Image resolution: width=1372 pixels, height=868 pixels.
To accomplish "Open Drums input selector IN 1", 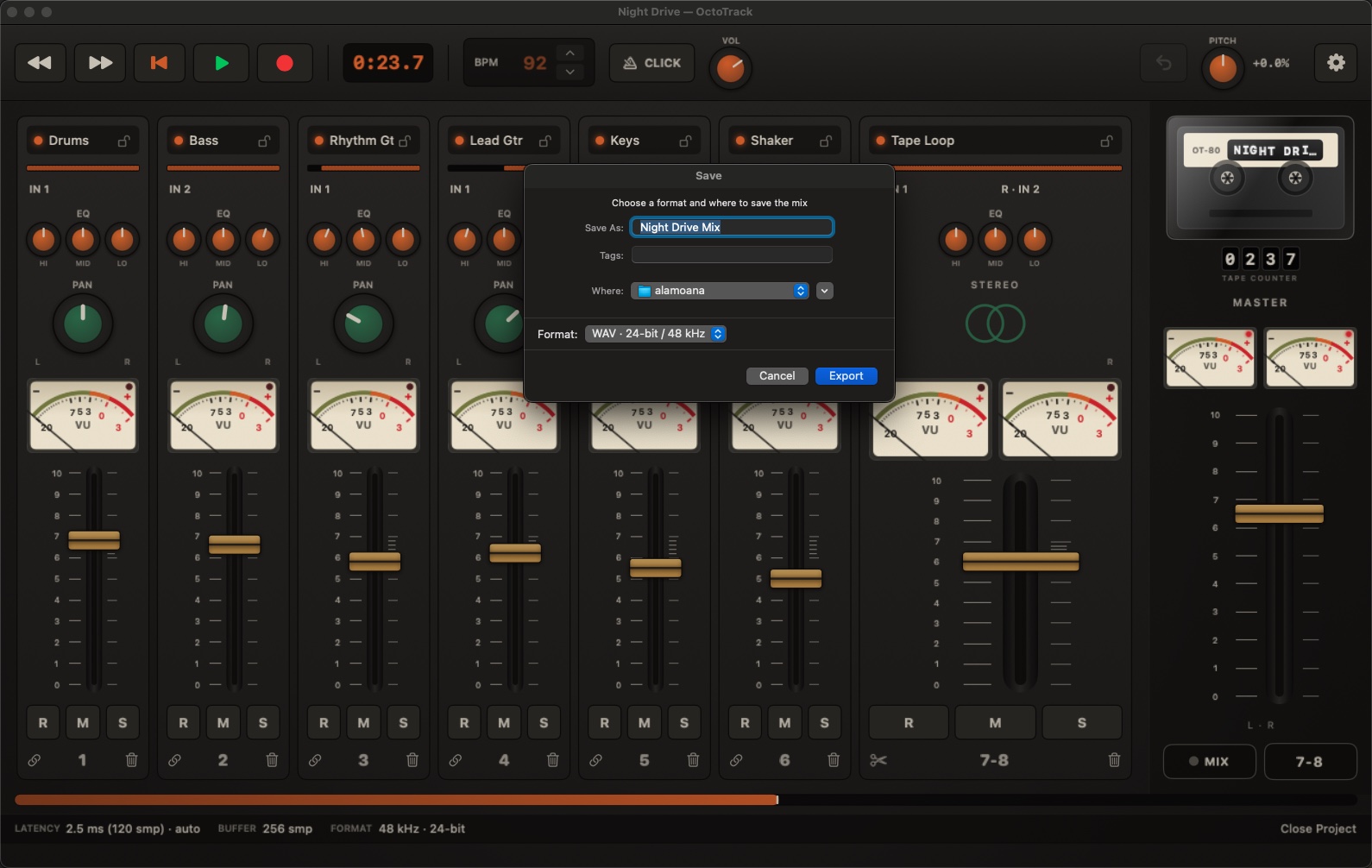I will click(40, 189).
